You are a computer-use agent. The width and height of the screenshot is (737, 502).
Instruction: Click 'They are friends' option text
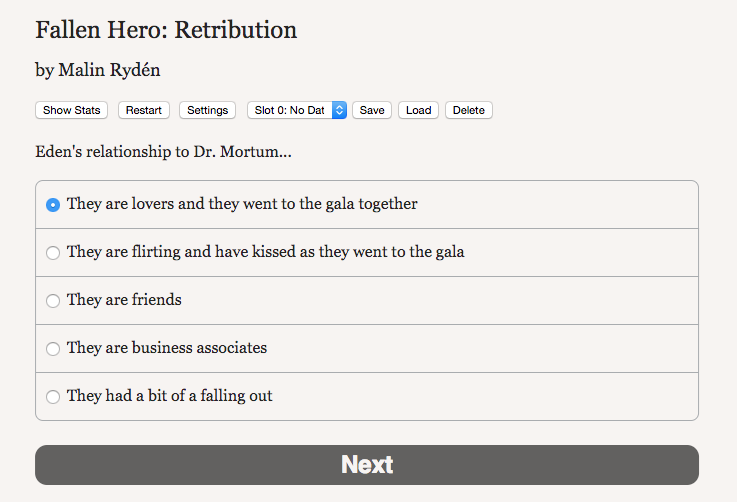pos(124,299)
